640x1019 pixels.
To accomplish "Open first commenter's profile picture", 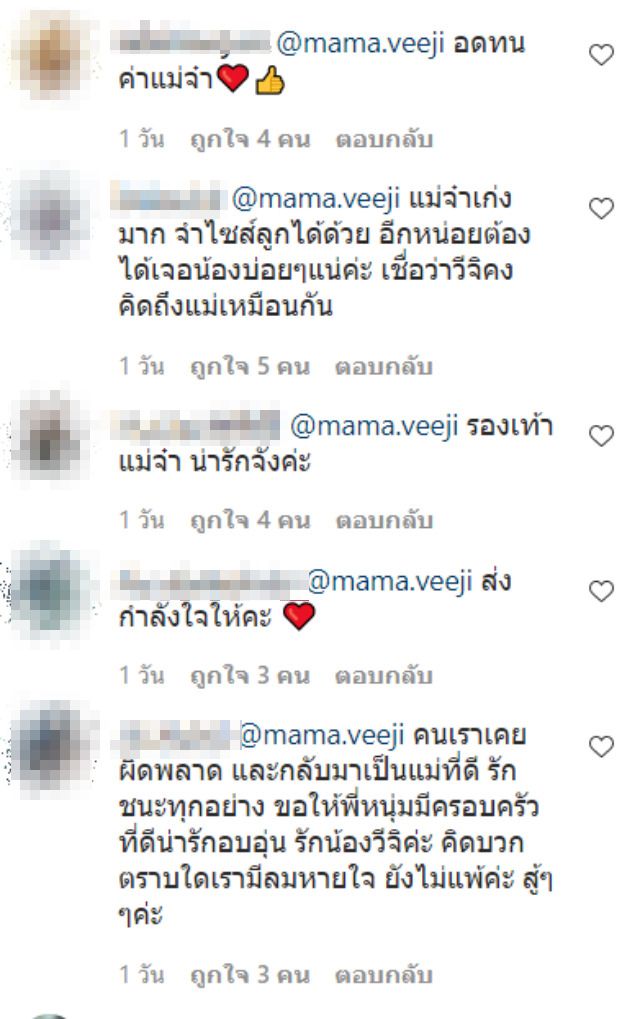I will pyautogui.click(x=51, y=57).
